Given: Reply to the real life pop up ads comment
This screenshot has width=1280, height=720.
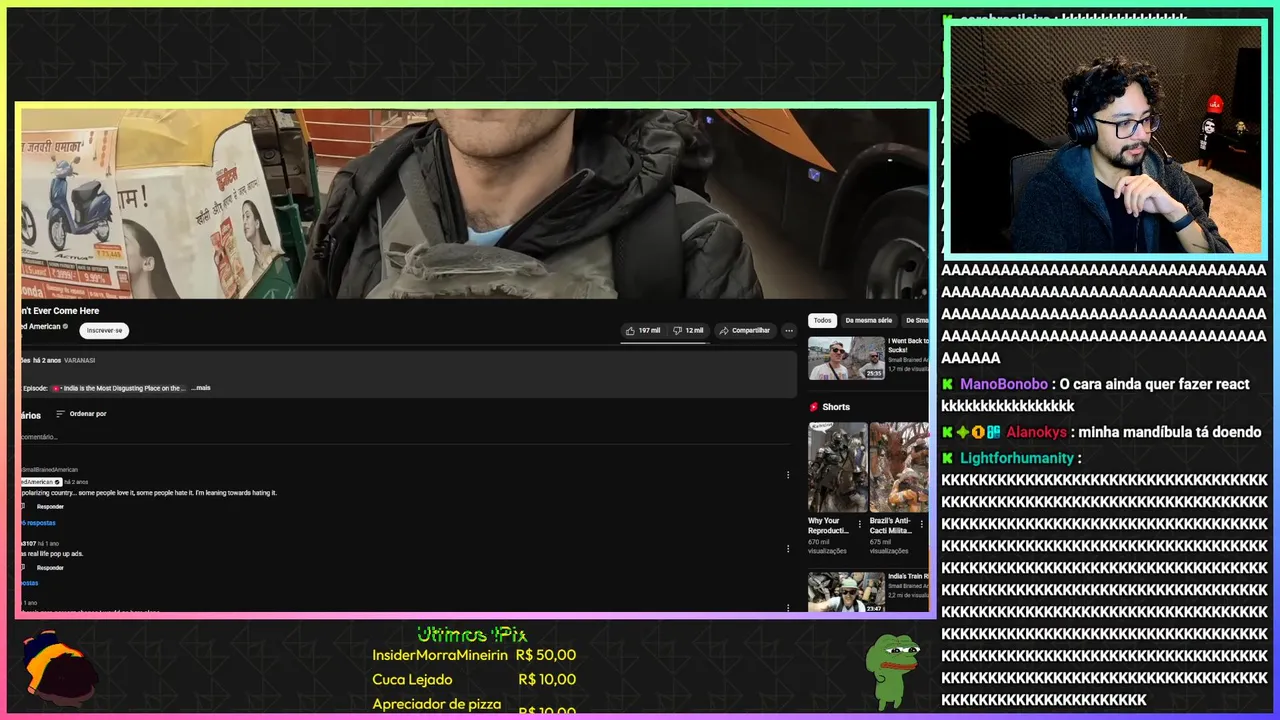Looking at the screenshot, I should (x=50, y=567).
